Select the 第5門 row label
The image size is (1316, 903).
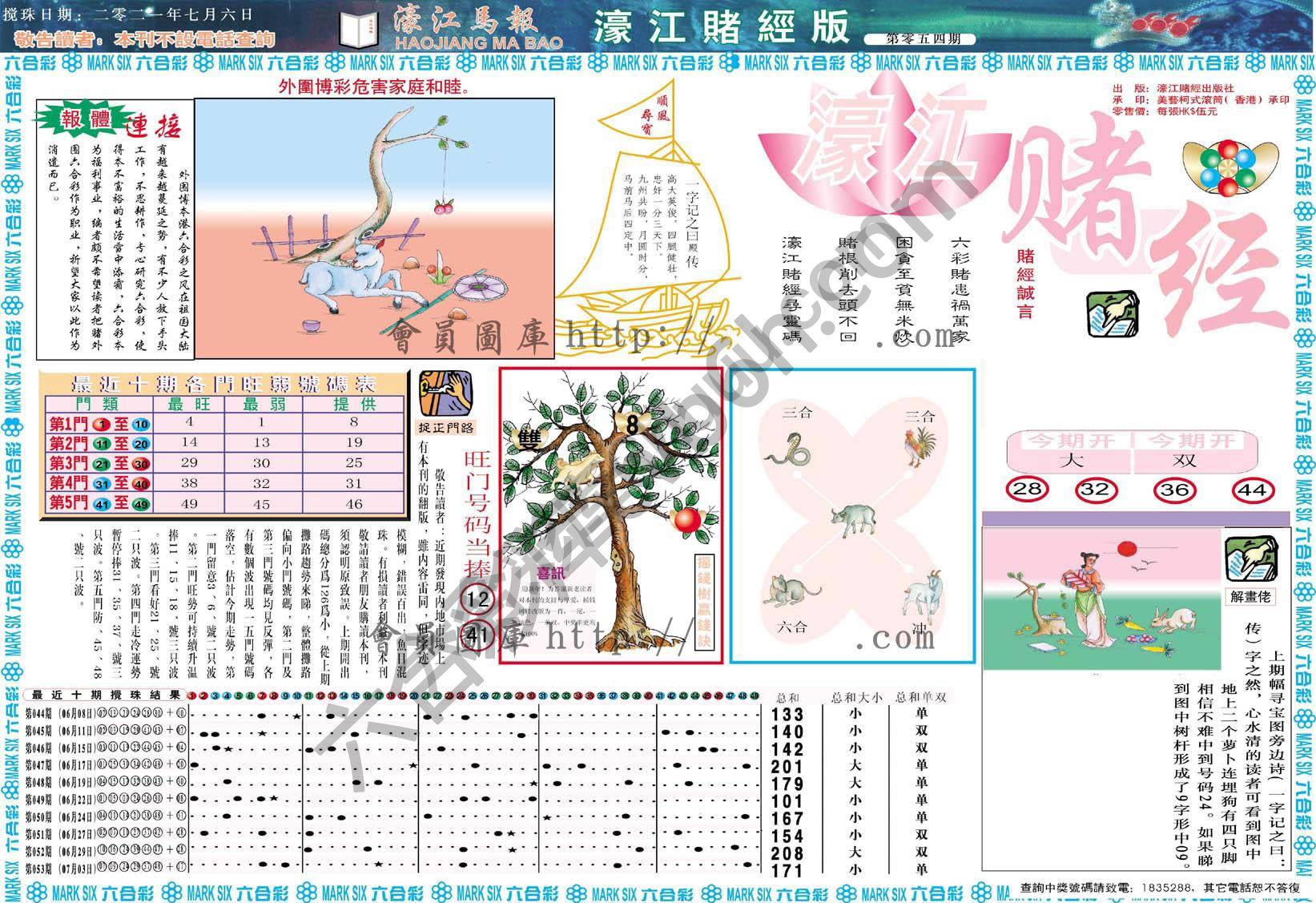pos(99,503)
